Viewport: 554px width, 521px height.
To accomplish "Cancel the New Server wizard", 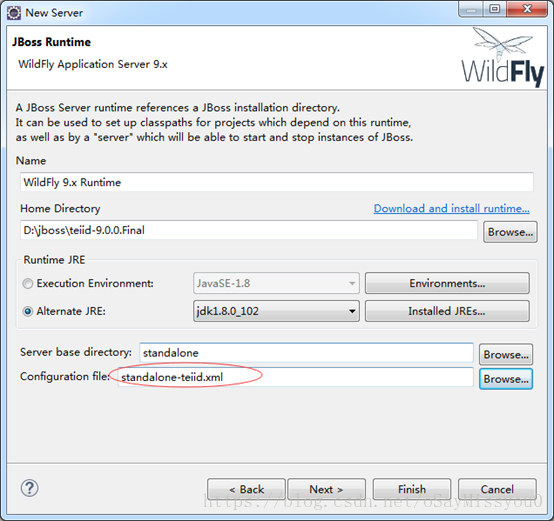I will [x=497, y=489].
